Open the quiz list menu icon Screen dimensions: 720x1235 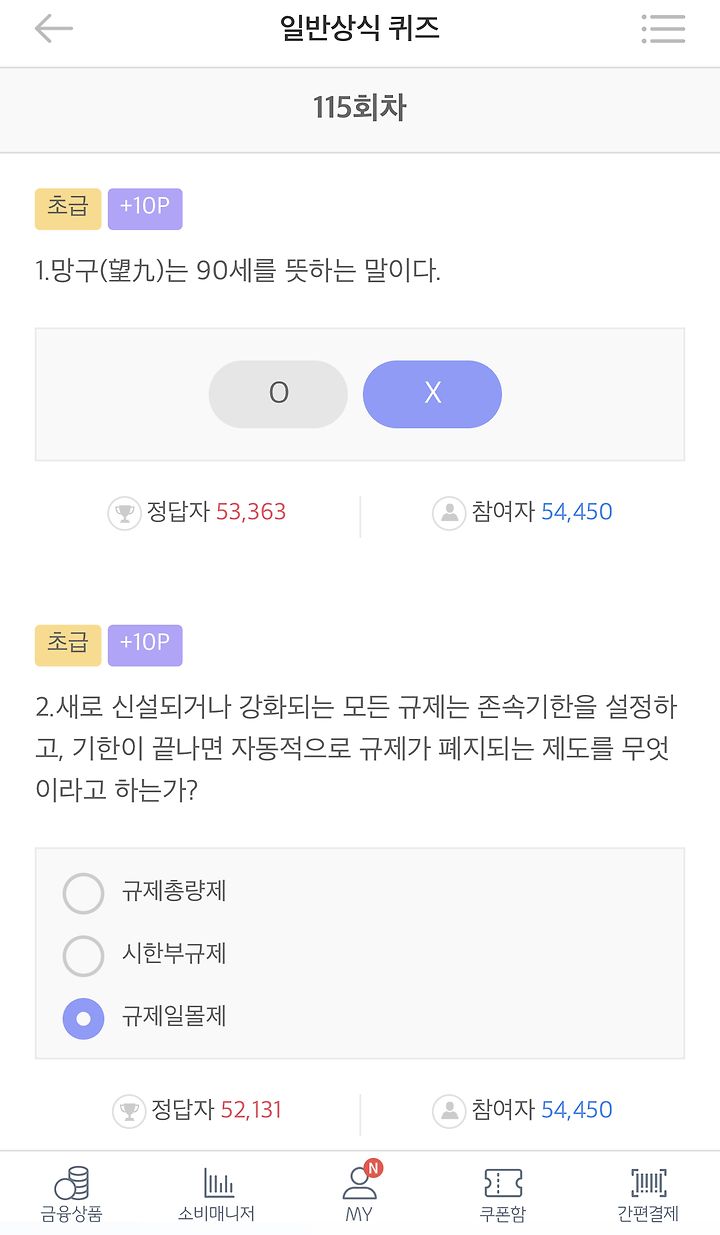663,29
